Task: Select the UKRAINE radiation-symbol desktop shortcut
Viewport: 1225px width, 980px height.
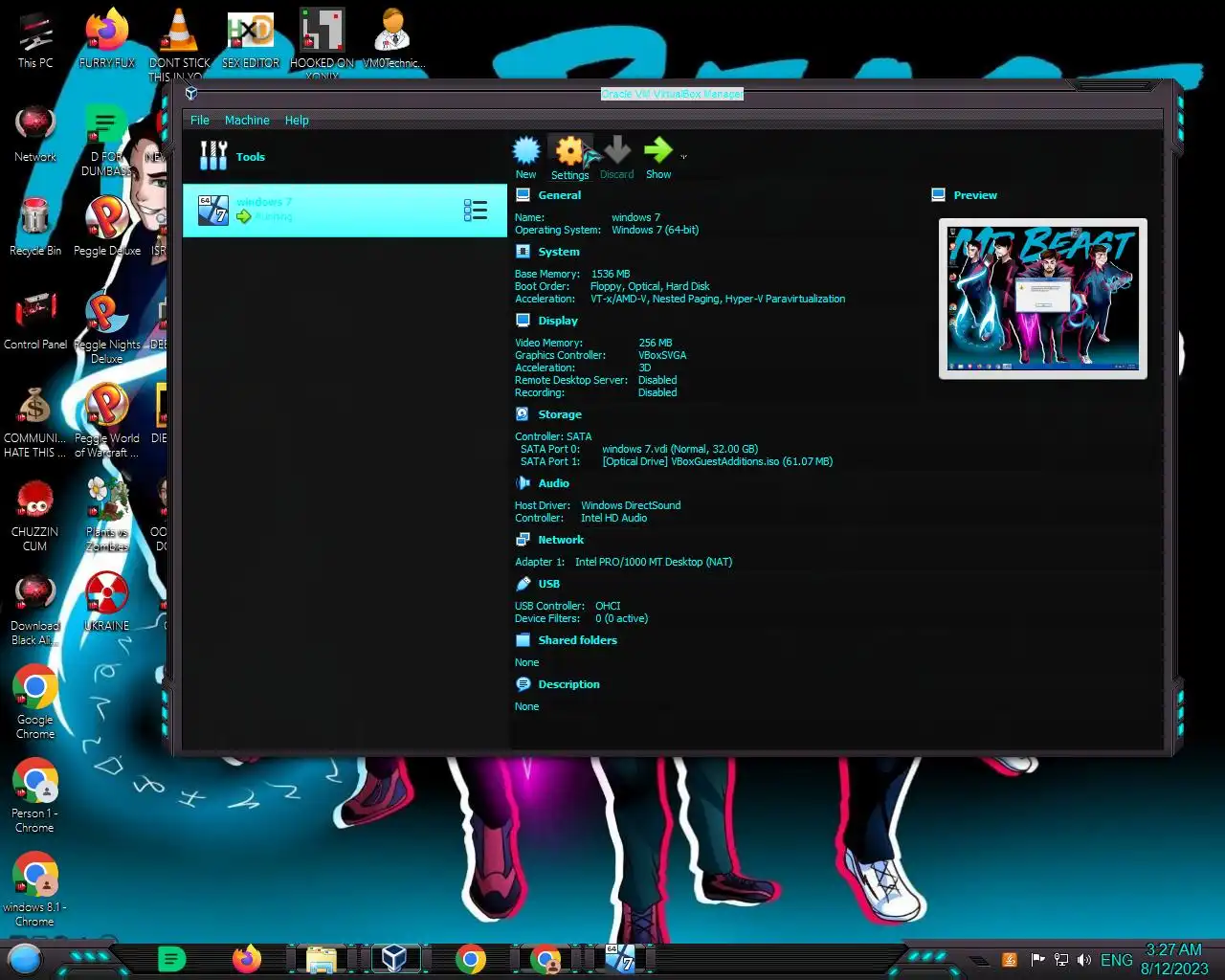Action: point(107,603)
